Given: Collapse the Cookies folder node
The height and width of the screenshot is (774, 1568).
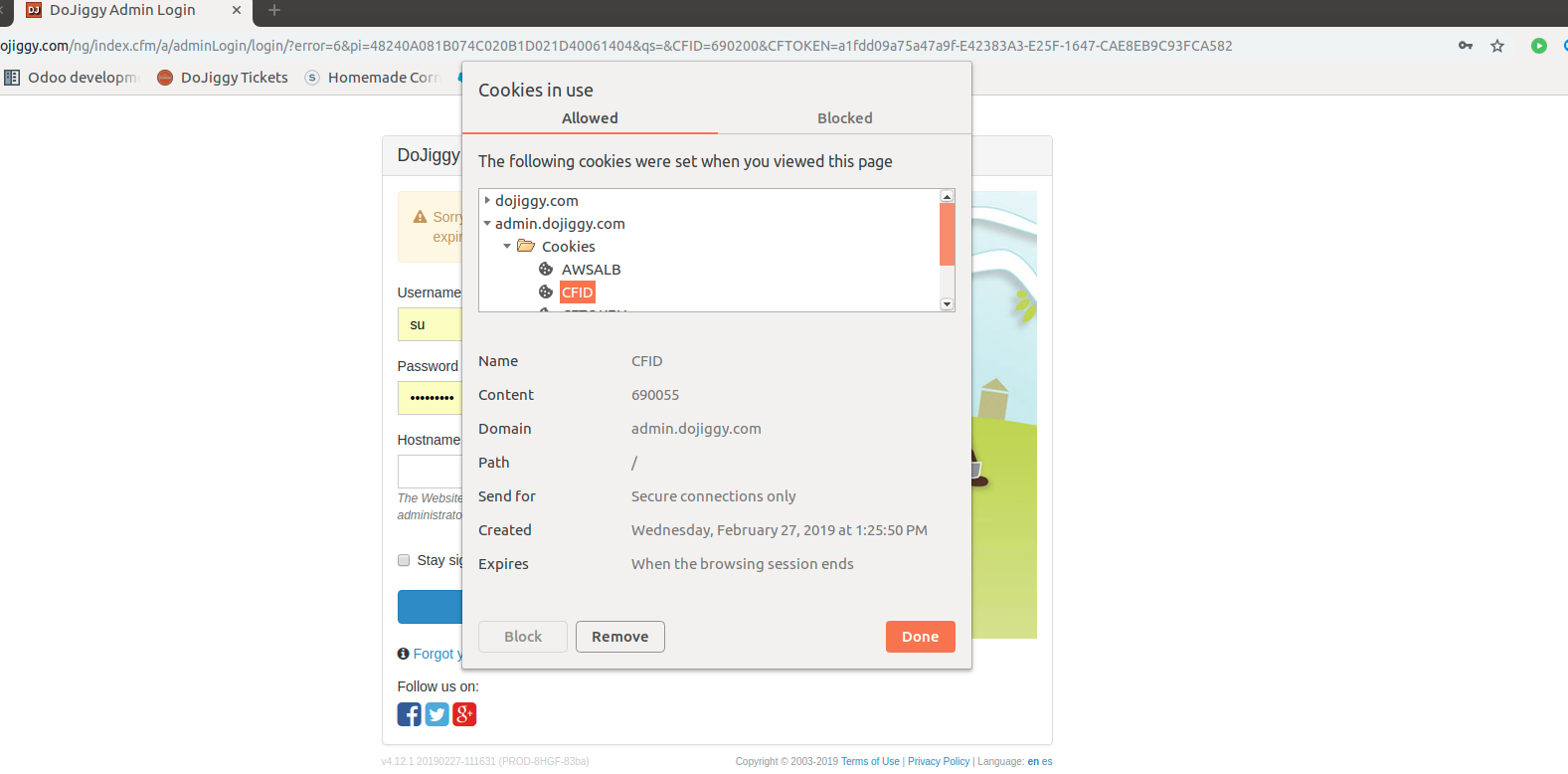Looking at the screenshot, I should pos(507,246).
